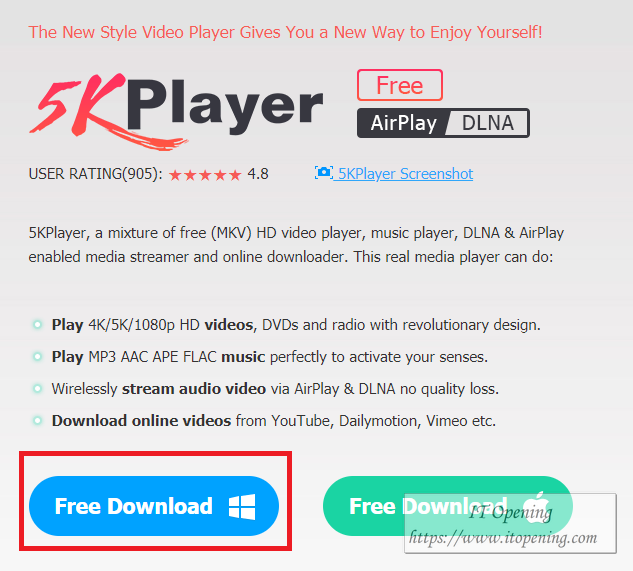Click the bullet before Play 4K/5K/1080p videos
The image size is (633, 571).
(x=37, y=325)
